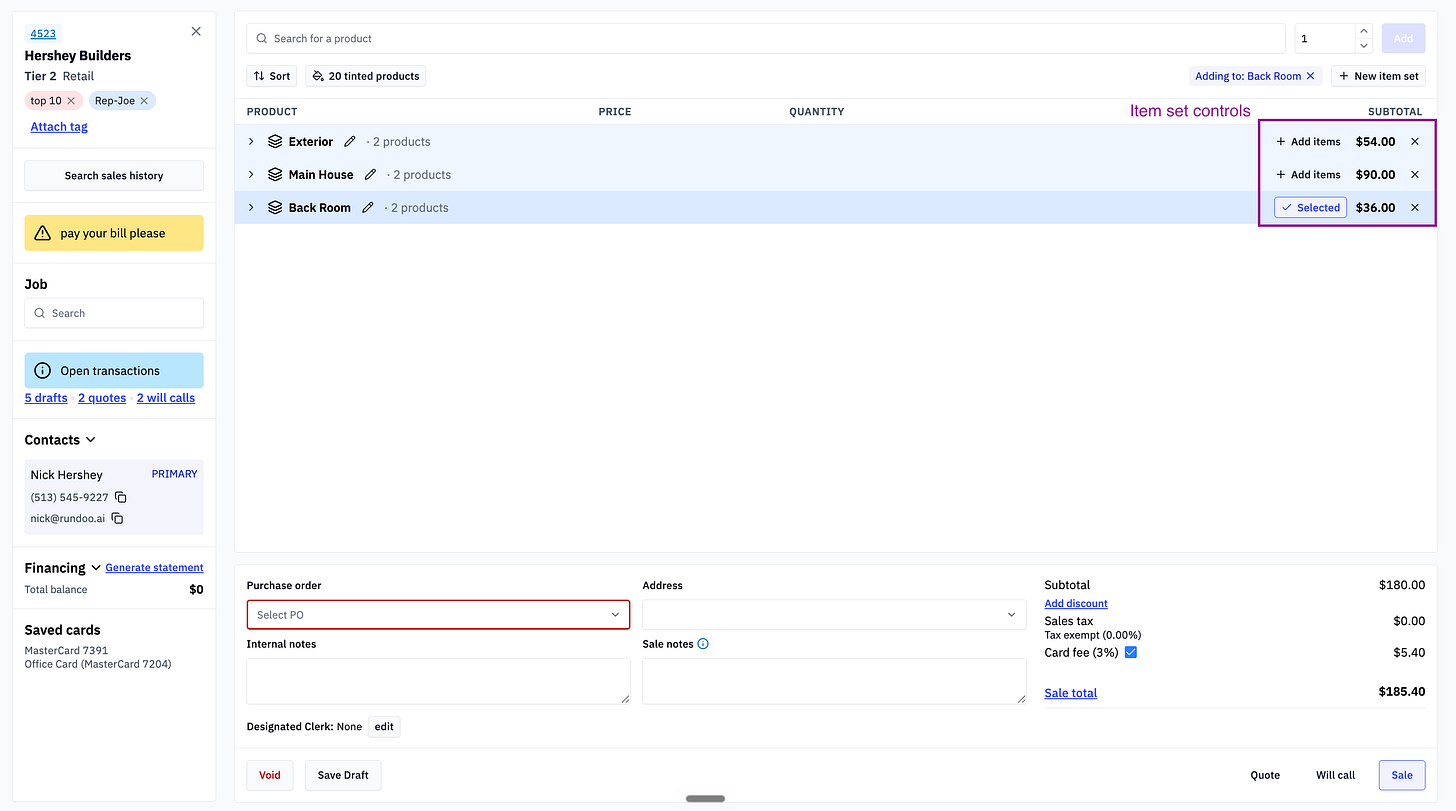Screen dimensions: 1456x811
Task: Click the Sale notes text area
Action: pos(834,681)
